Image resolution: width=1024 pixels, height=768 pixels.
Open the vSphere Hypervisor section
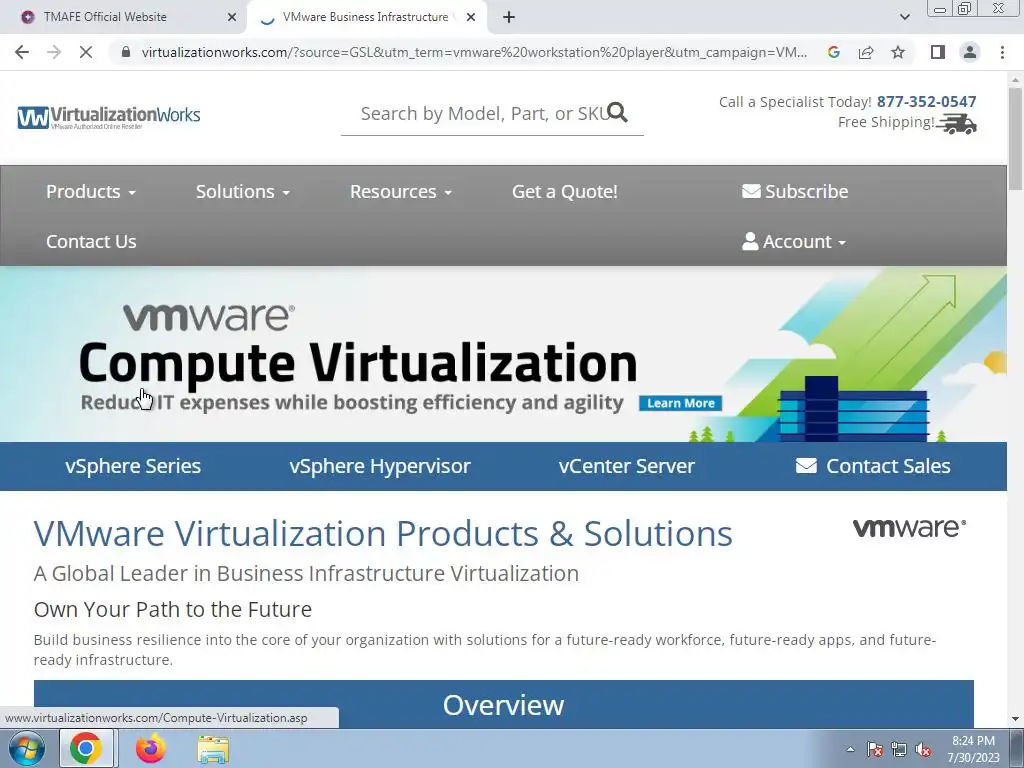tap(380, 466)
